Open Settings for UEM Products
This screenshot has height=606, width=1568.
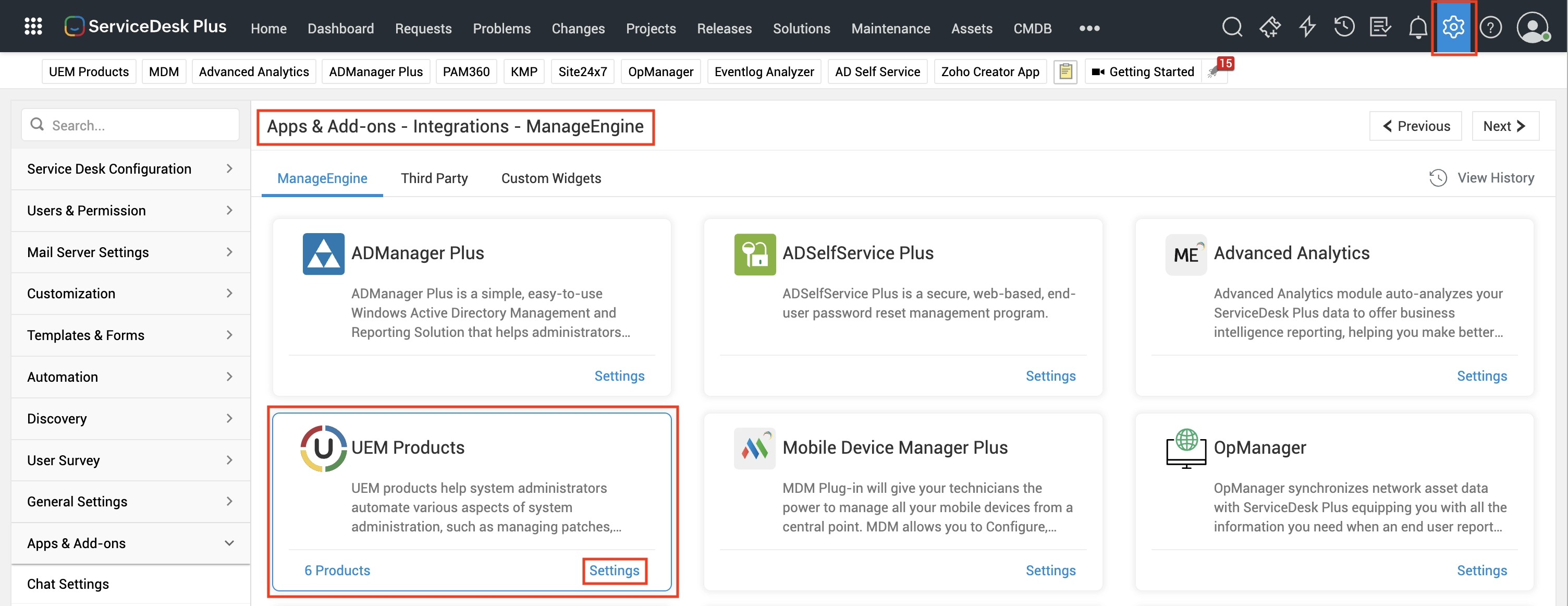point(614,571)
